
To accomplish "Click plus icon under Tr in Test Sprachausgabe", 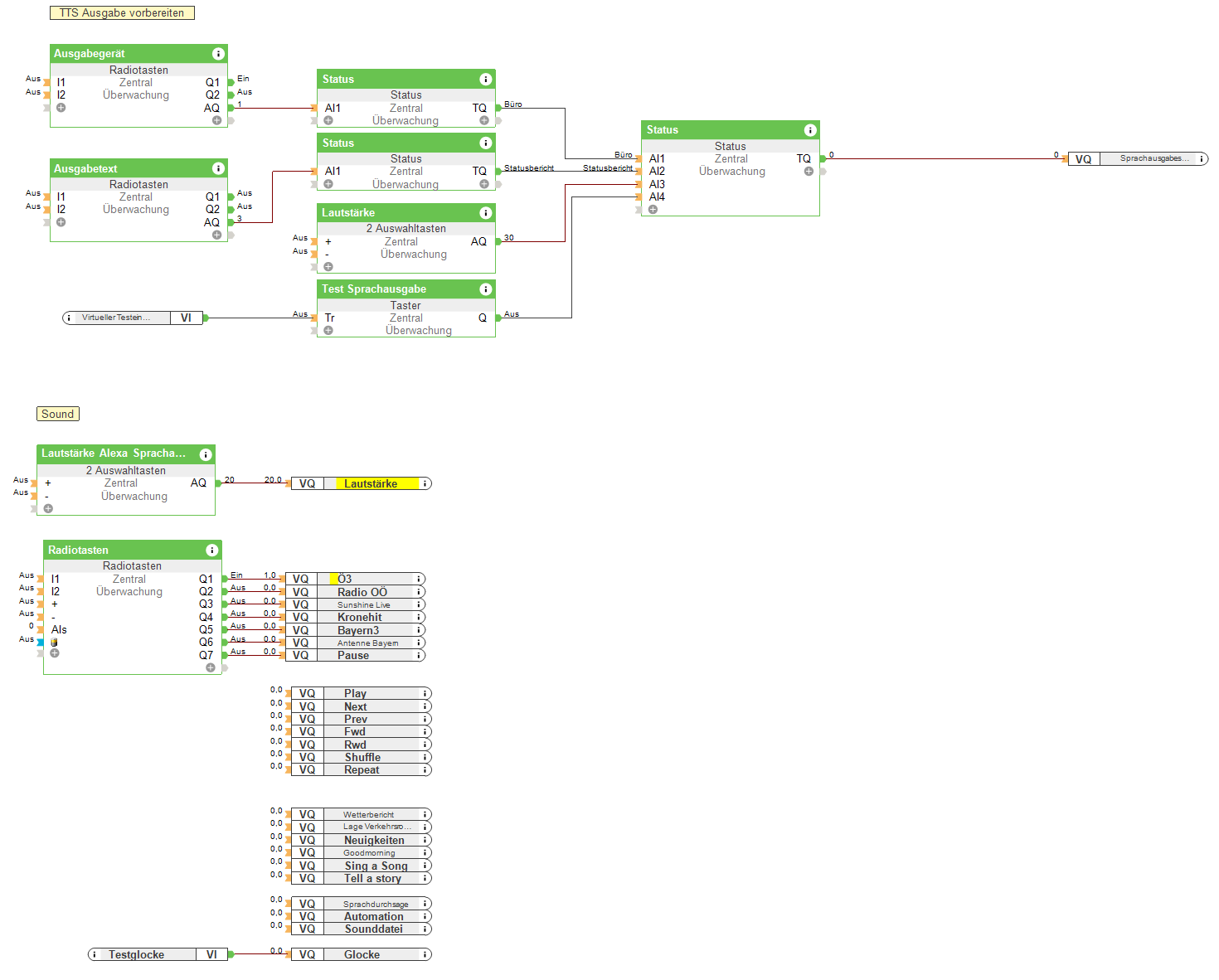I will click(328, 330).
